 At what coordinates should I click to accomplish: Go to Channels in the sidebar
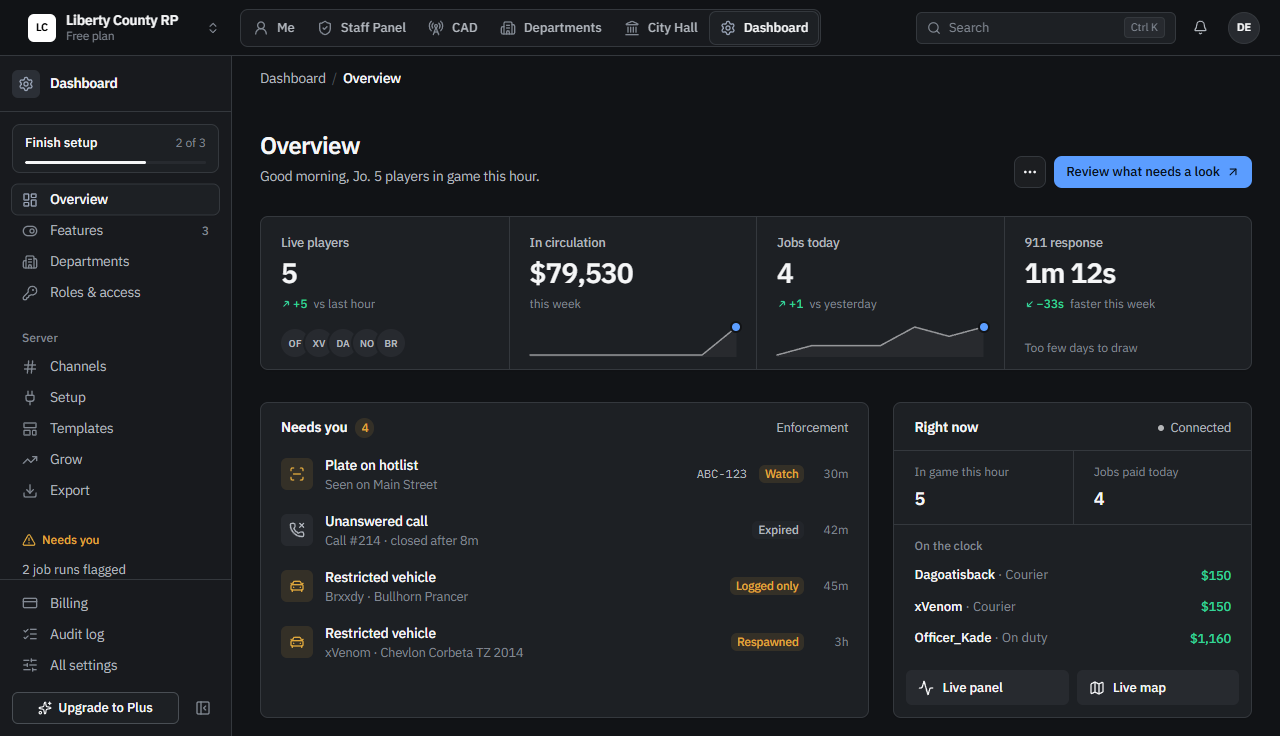tap(115, 367)
